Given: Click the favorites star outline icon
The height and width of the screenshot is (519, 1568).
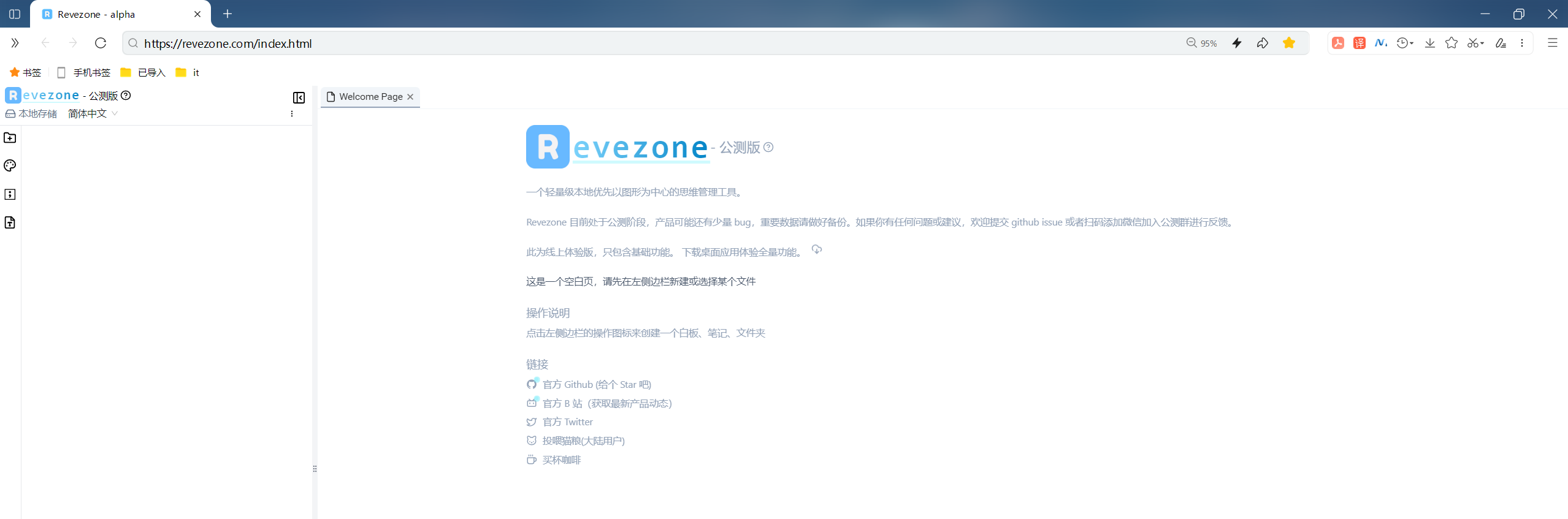Looking at the screenshot, I should (1451, 43).
